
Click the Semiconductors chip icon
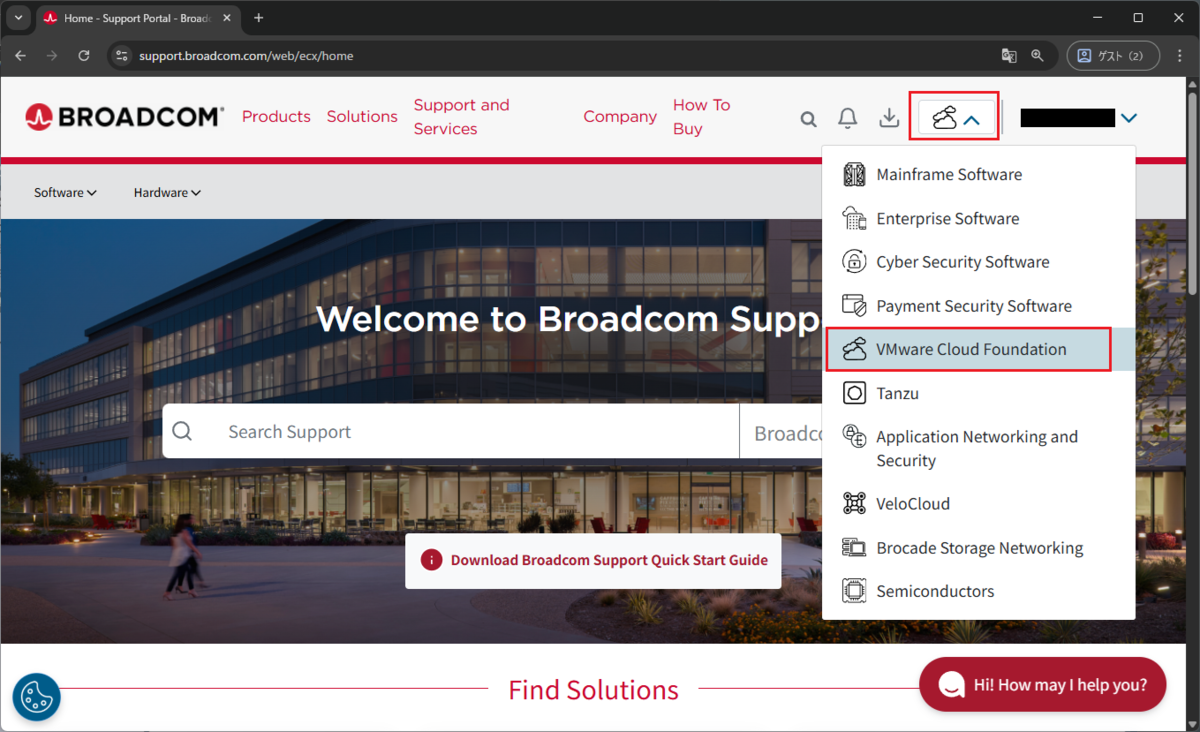click(x=854, y=591)
